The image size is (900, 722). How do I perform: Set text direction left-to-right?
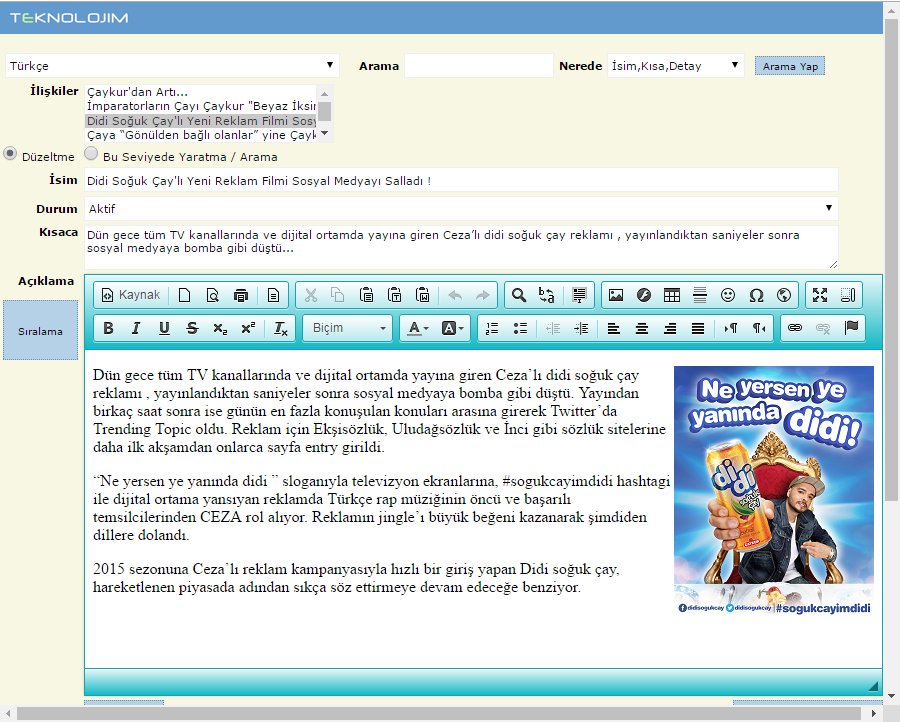coord(731,328)
